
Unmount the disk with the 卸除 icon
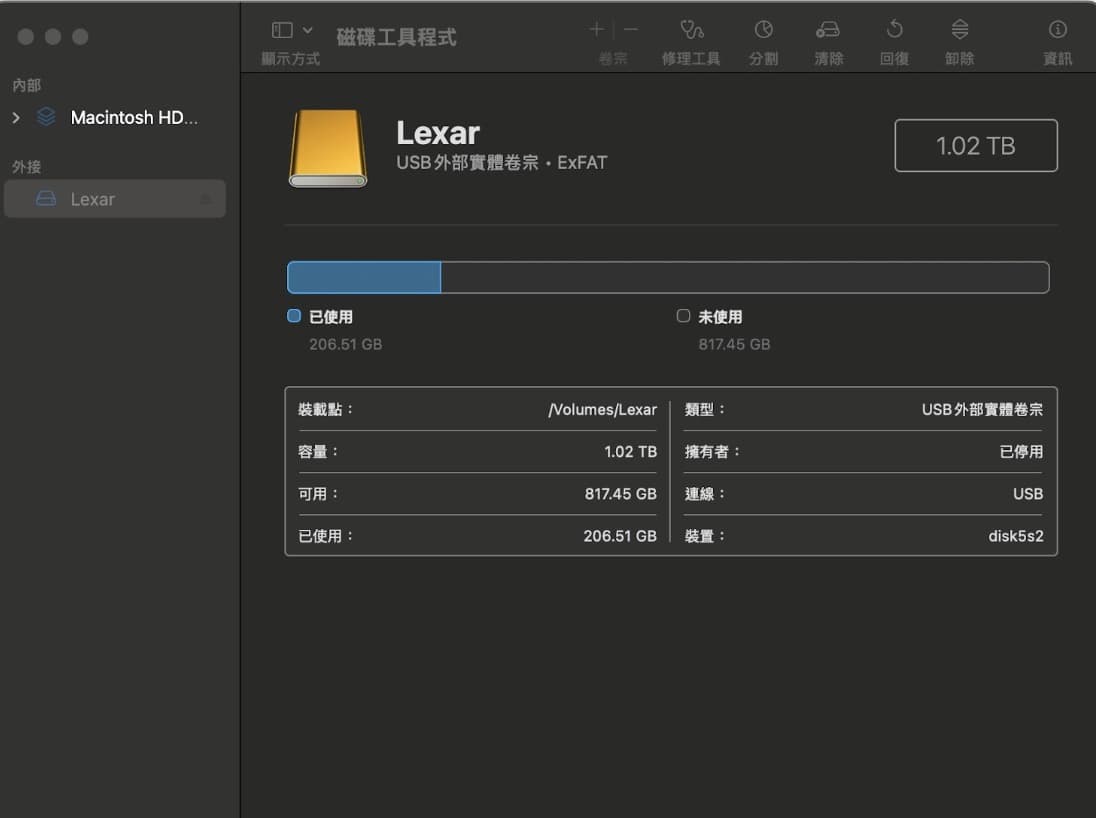(x=960, y=29)
